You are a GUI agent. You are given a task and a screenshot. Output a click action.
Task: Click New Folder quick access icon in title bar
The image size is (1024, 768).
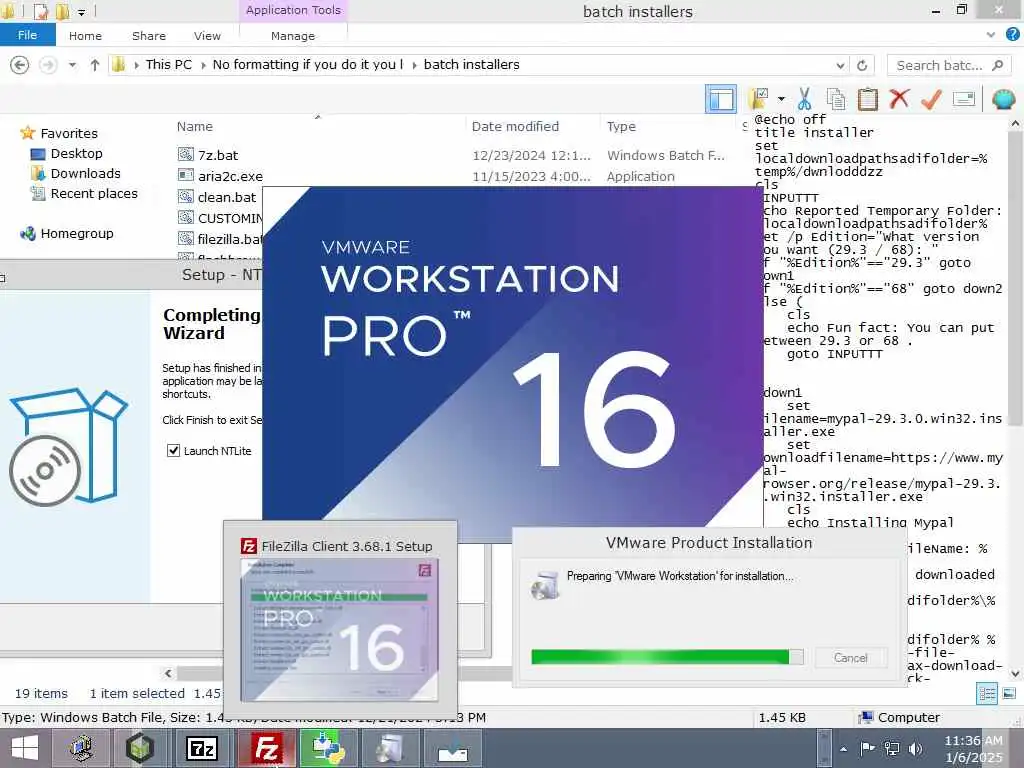62,11
